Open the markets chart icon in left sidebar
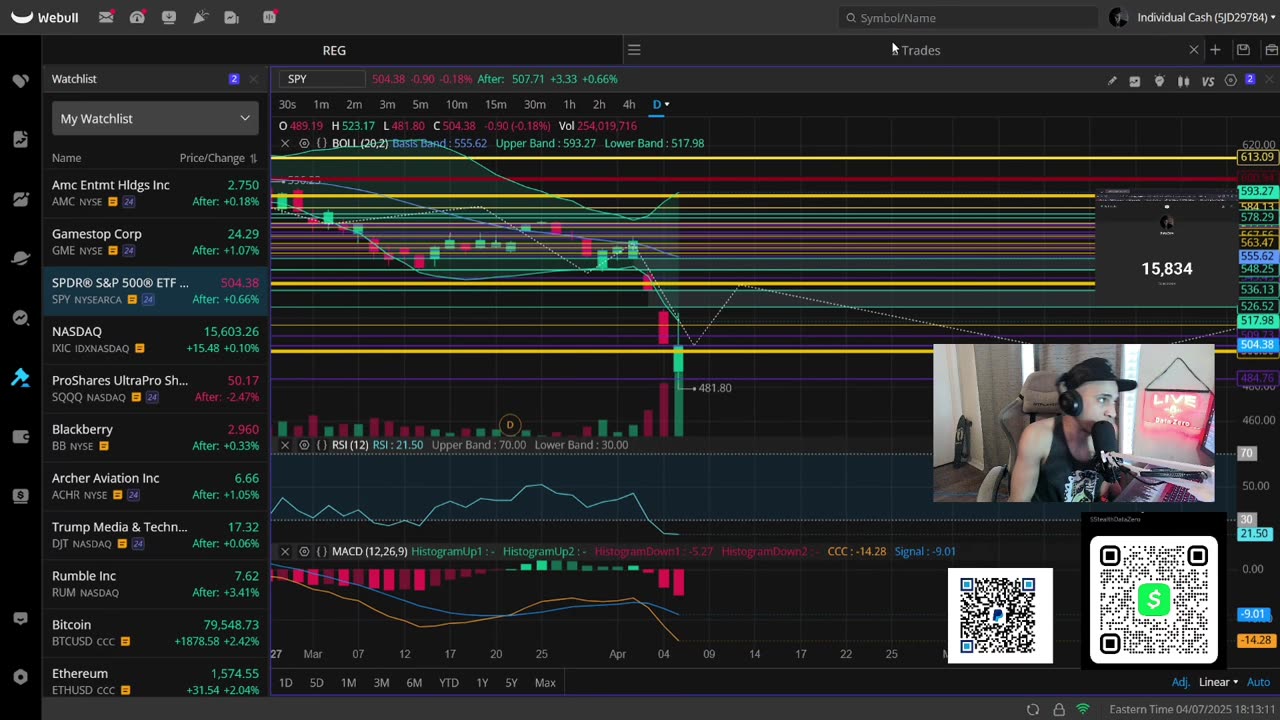 coord(20,199)
